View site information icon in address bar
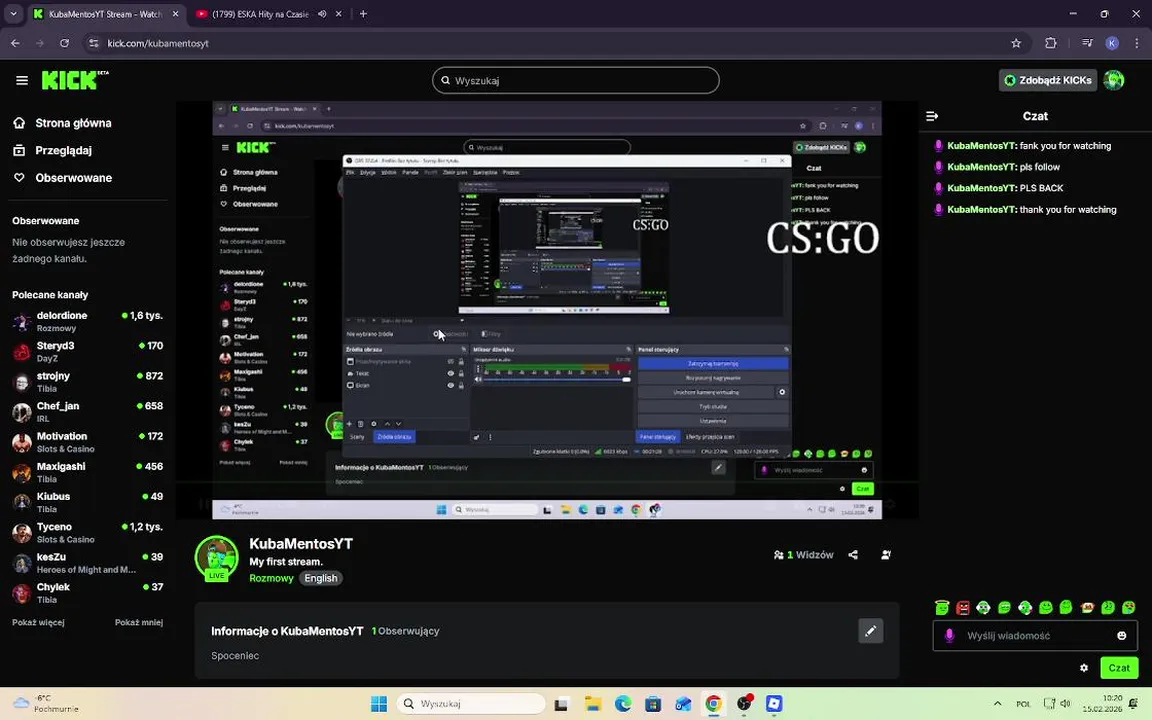 pos(93,43)
